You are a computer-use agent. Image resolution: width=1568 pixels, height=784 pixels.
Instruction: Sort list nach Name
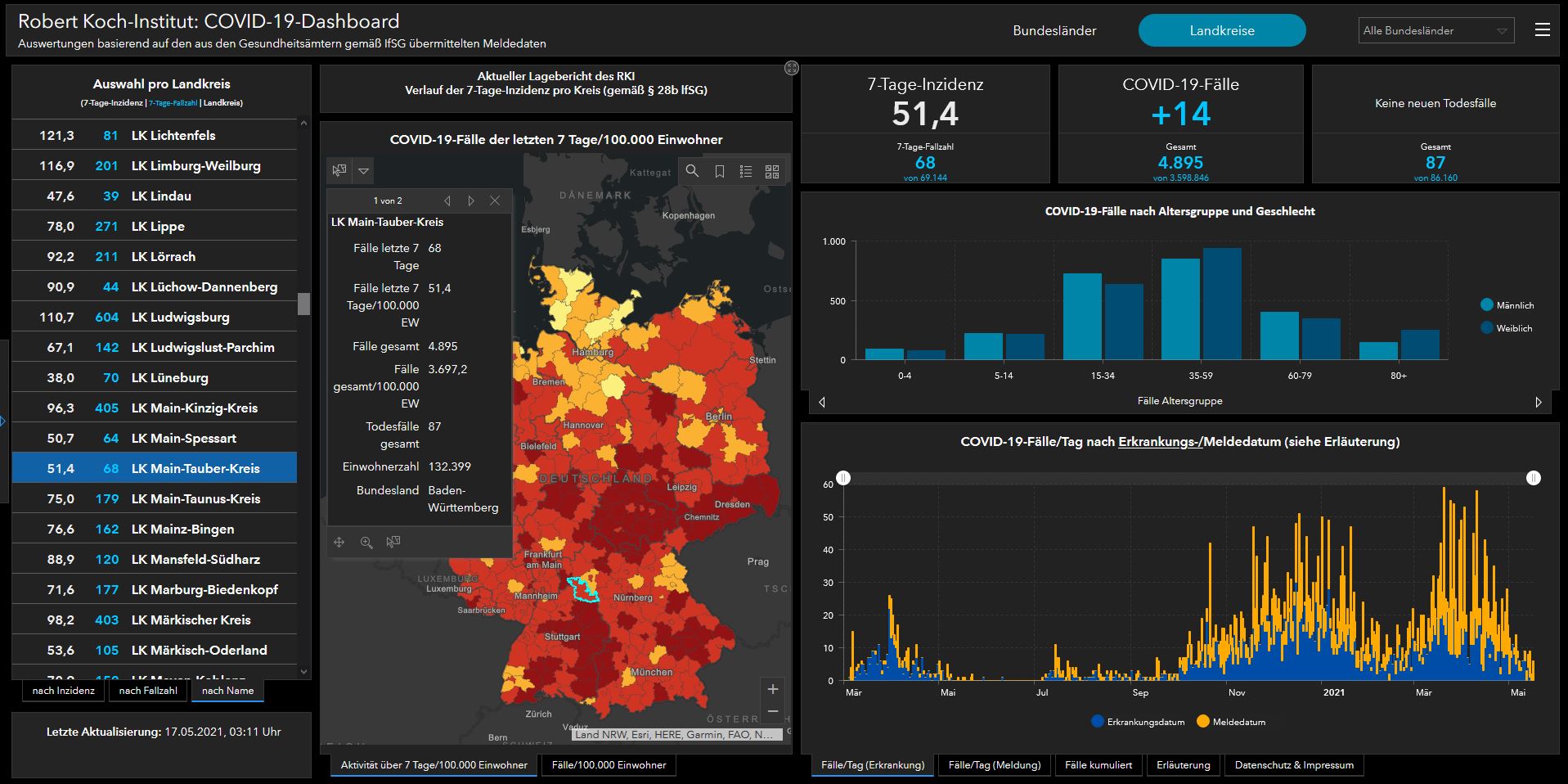tap(227, 691)
